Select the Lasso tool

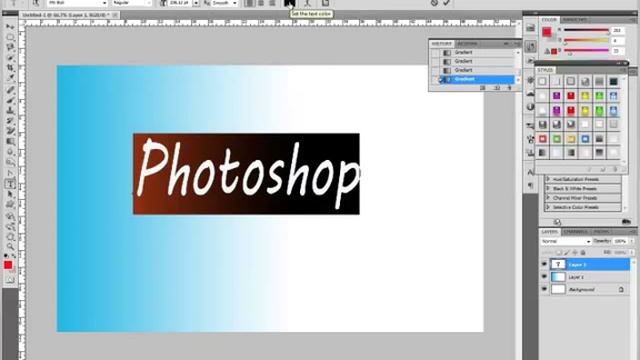click(10, 47)
